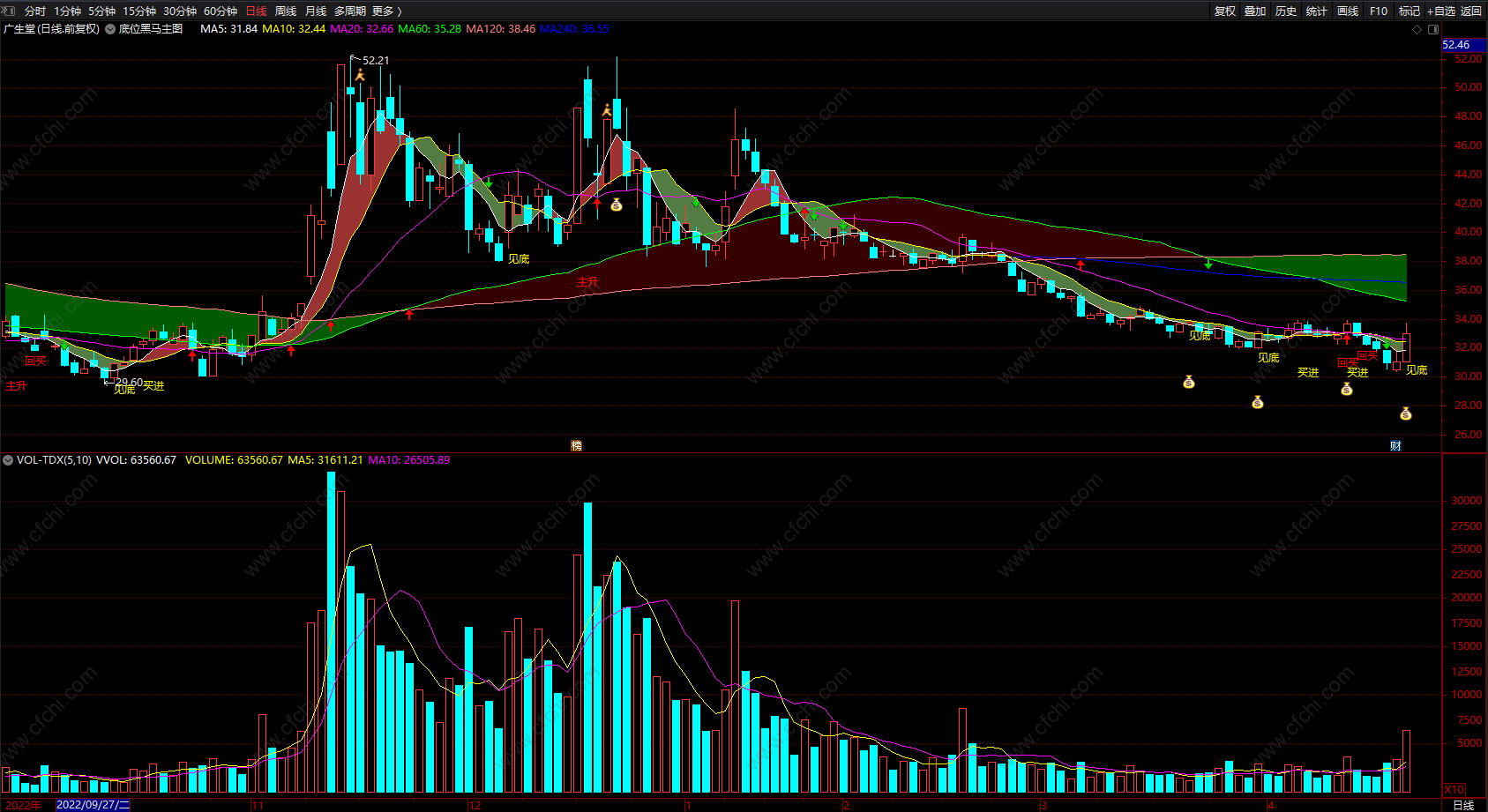
Task: Click the 52.21 high price label
Action: click(376, 61)
